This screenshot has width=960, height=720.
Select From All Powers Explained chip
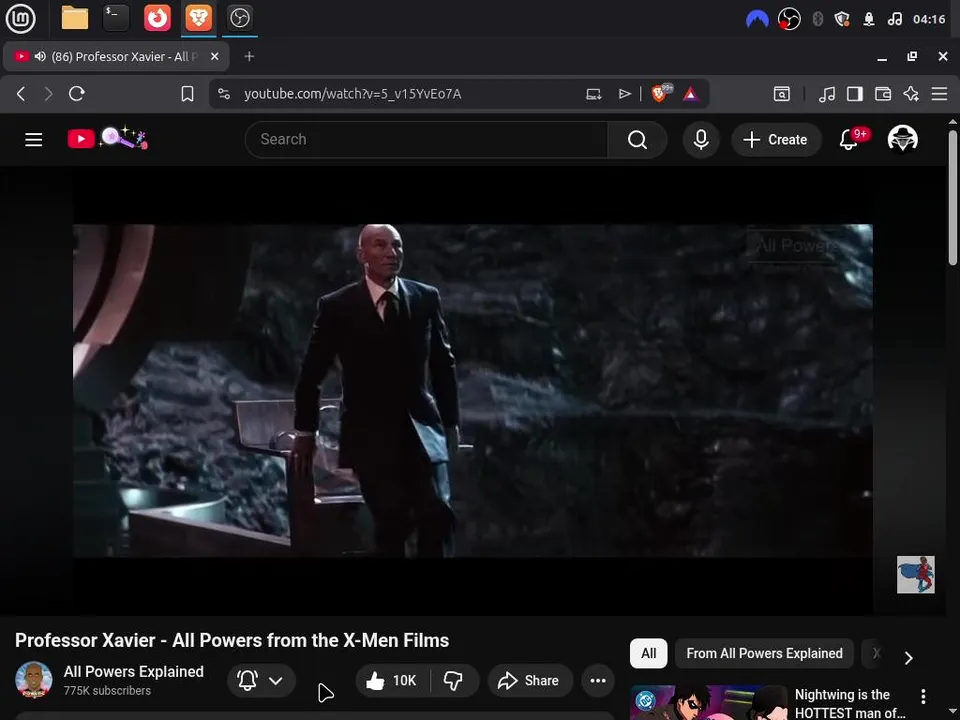pos(764,653)
